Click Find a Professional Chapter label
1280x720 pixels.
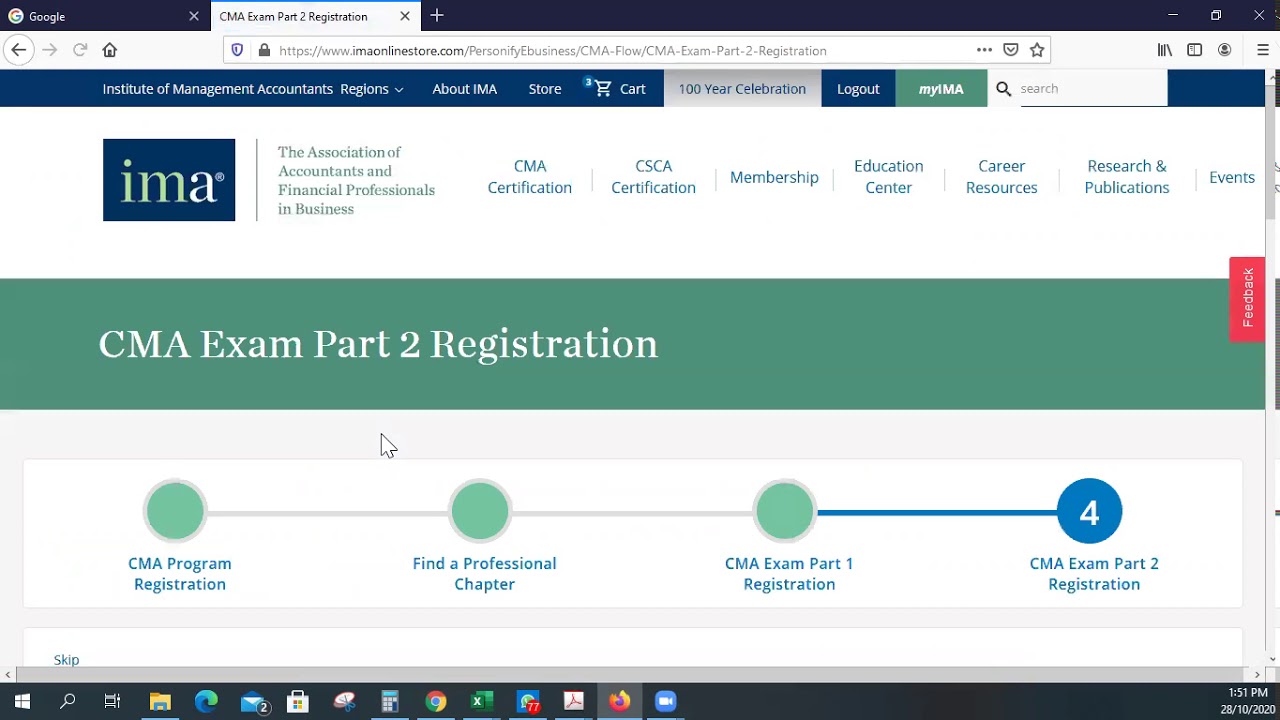pos(484,574)
